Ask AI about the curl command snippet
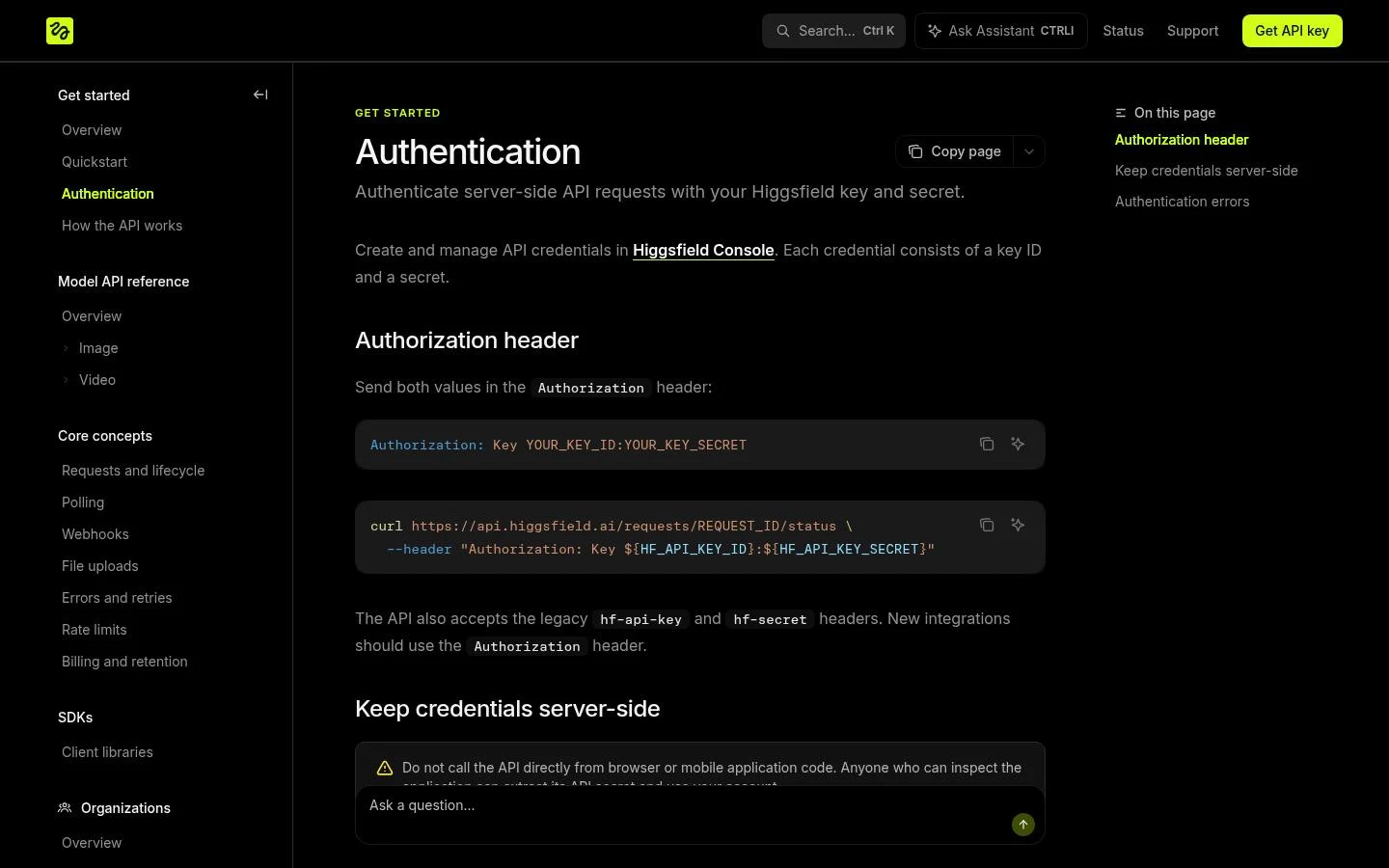This screenshot has width=1389, height=868. [1018, 525]
